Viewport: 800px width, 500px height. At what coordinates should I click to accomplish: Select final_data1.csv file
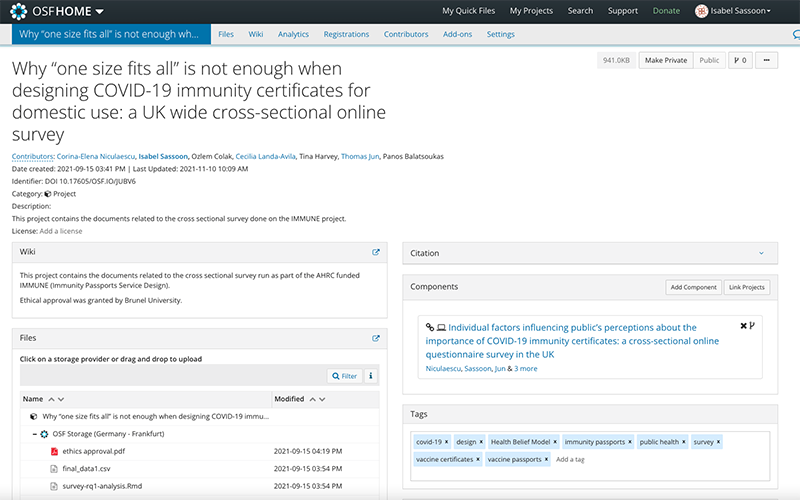click(86, 468)
